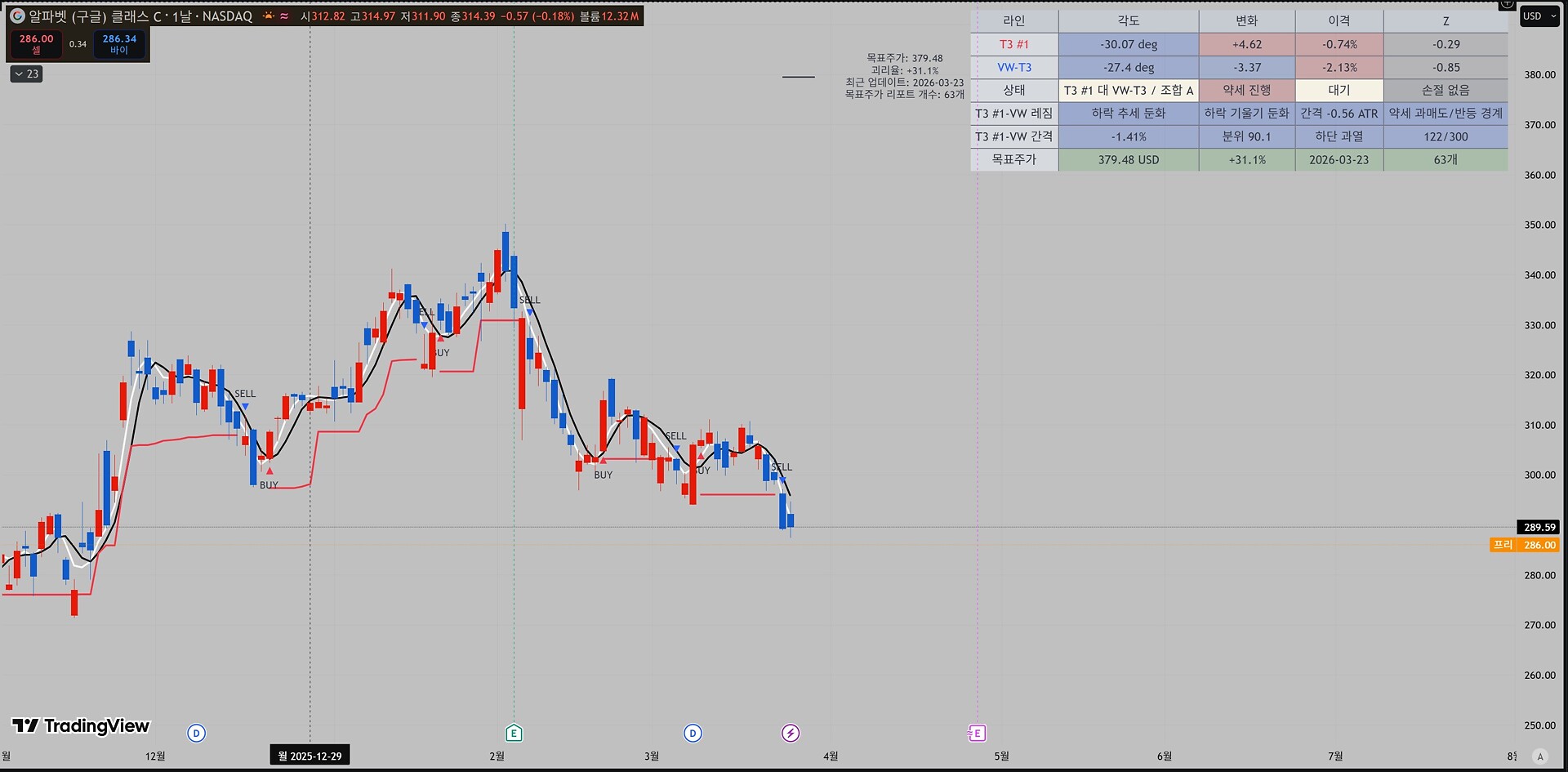This screenshot has width=1568, height=772.
Task: Open the pink upcoming earnings E marker
Action: pos(977,733)
